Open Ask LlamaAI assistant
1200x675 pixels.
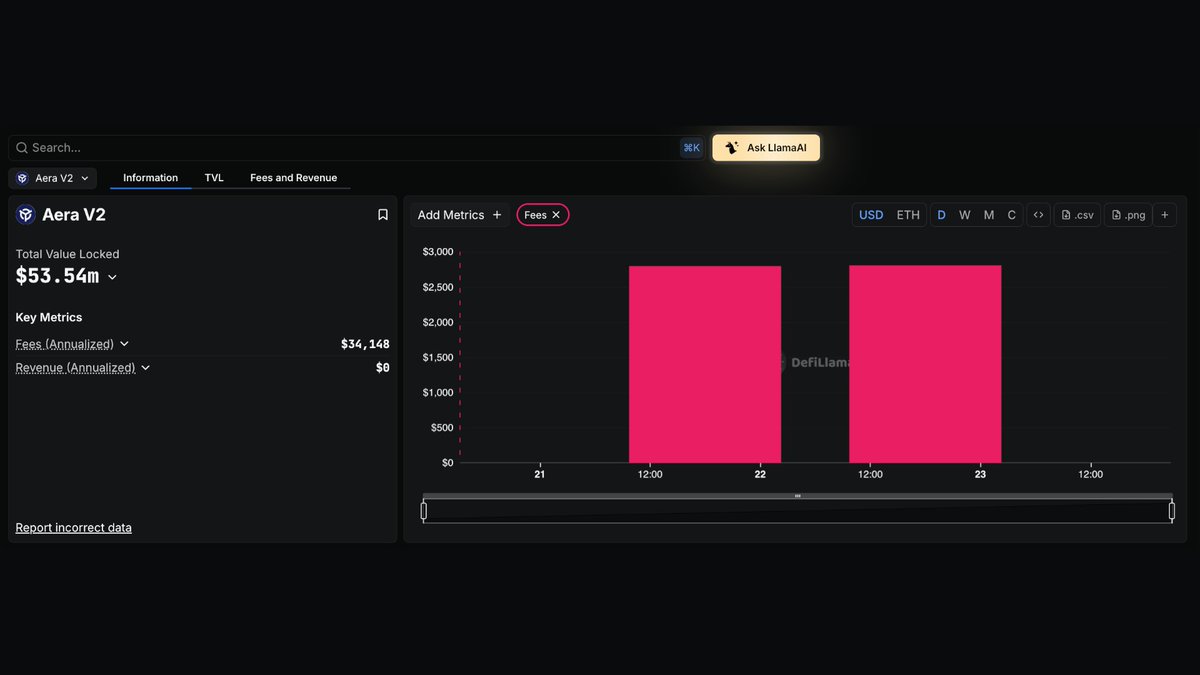click(x=766, y=148)
